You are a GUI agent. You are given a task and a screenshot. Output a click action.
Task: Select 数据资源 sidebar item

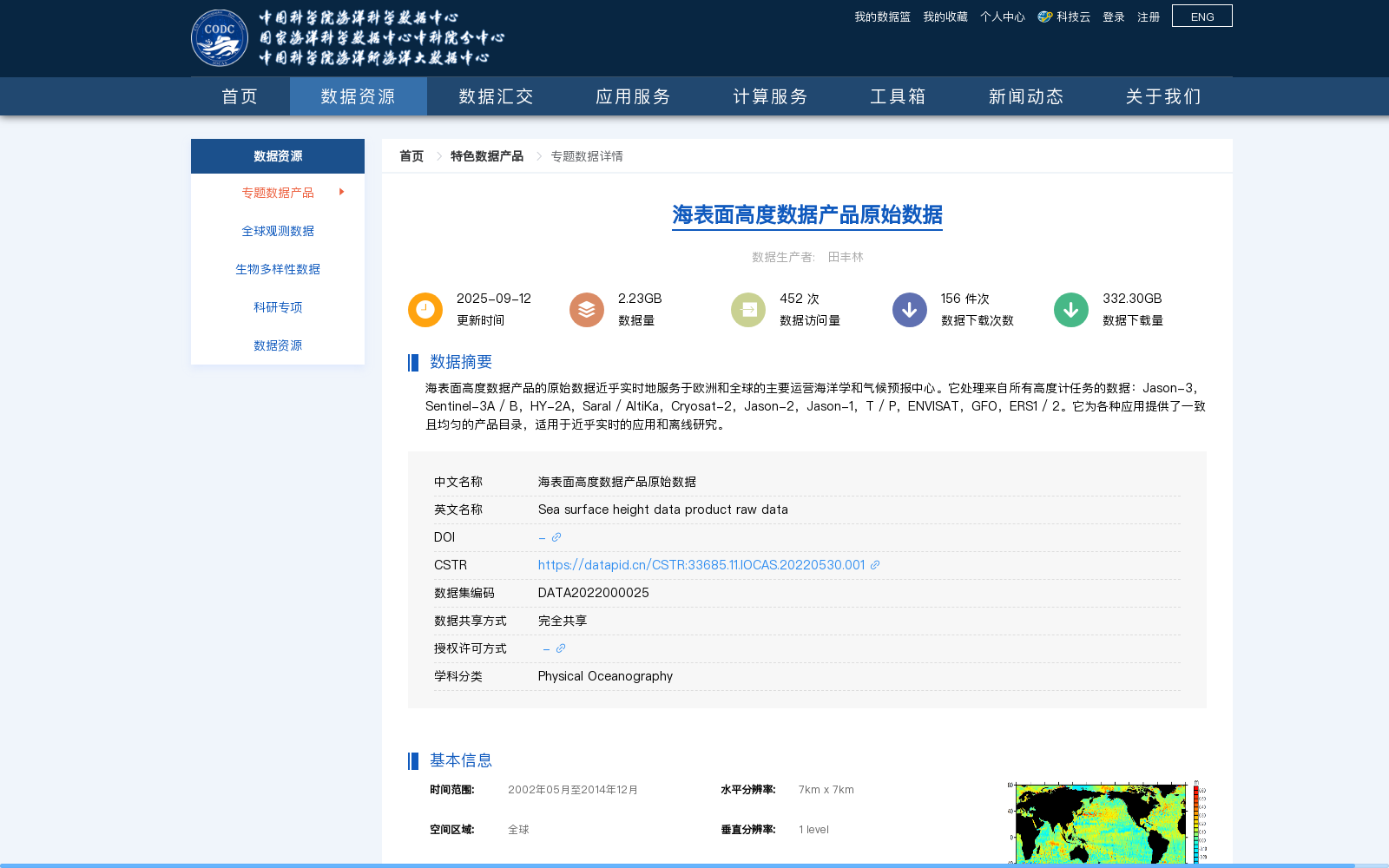(278, 345)
